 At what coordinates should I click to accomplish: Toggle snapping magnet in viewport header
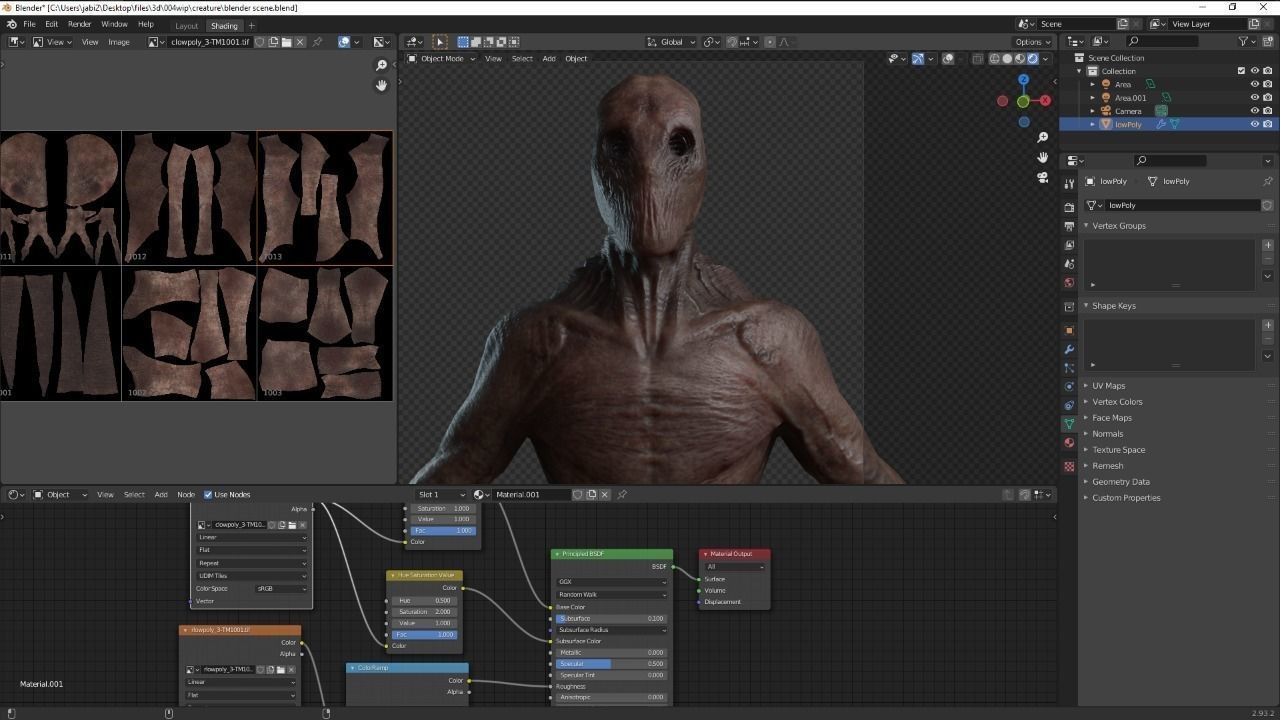click(x=732, y=42)
